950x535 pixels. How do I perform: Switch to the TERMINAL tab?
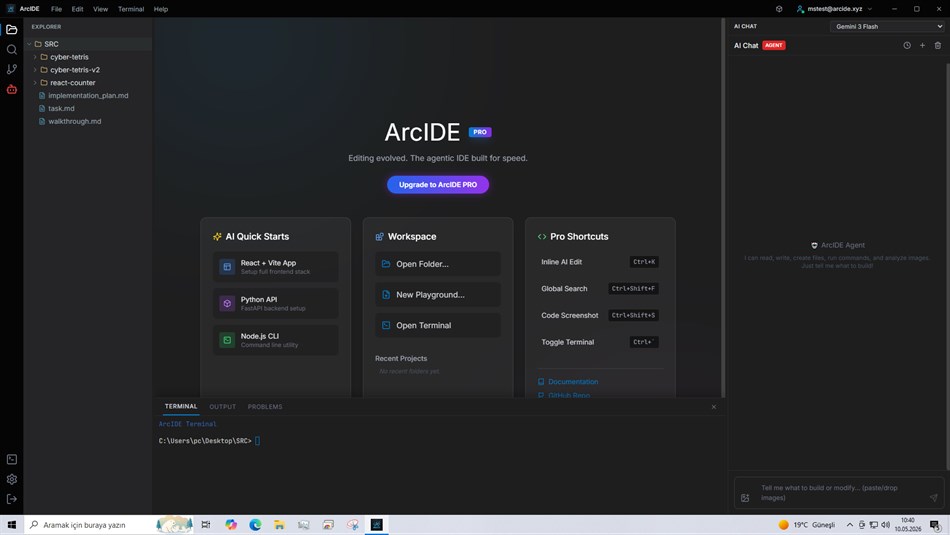(181, 407)
